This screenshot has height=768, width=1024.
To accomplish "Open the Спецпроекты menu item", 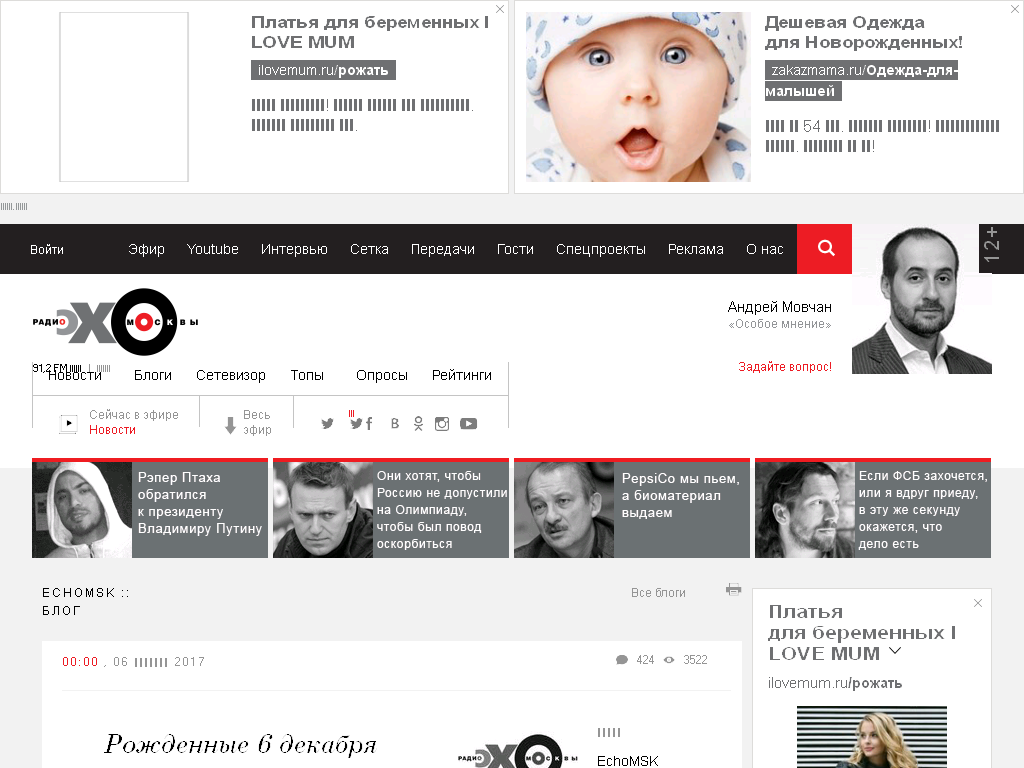I will 601,249.
